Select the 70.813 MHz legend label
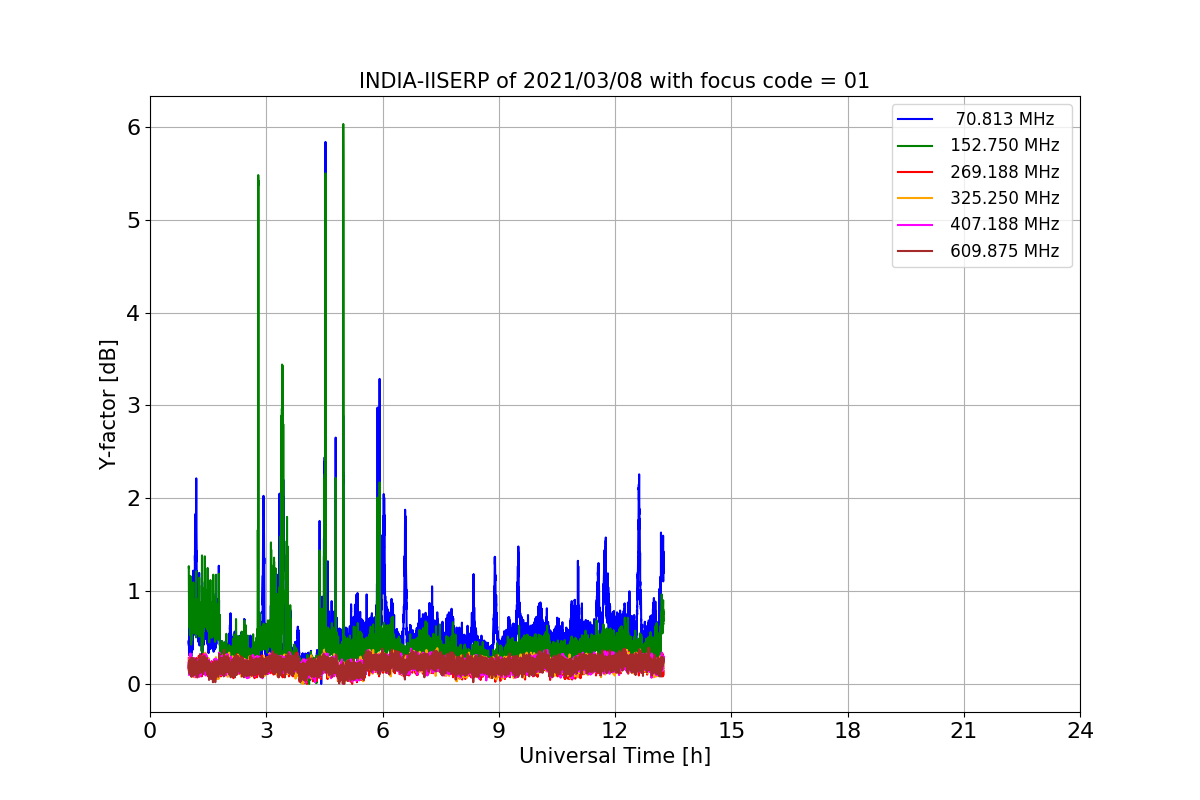 coord(1005,119)
